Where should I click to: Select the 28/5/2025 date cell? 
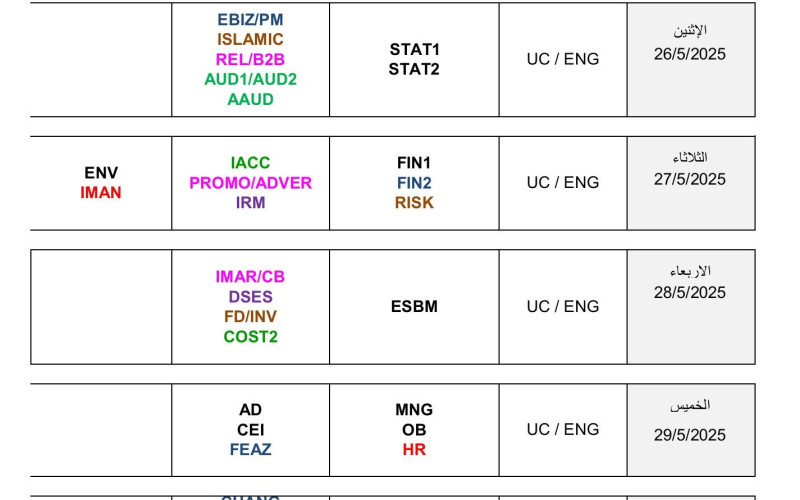pyautogui.click(x=690, y=292)
